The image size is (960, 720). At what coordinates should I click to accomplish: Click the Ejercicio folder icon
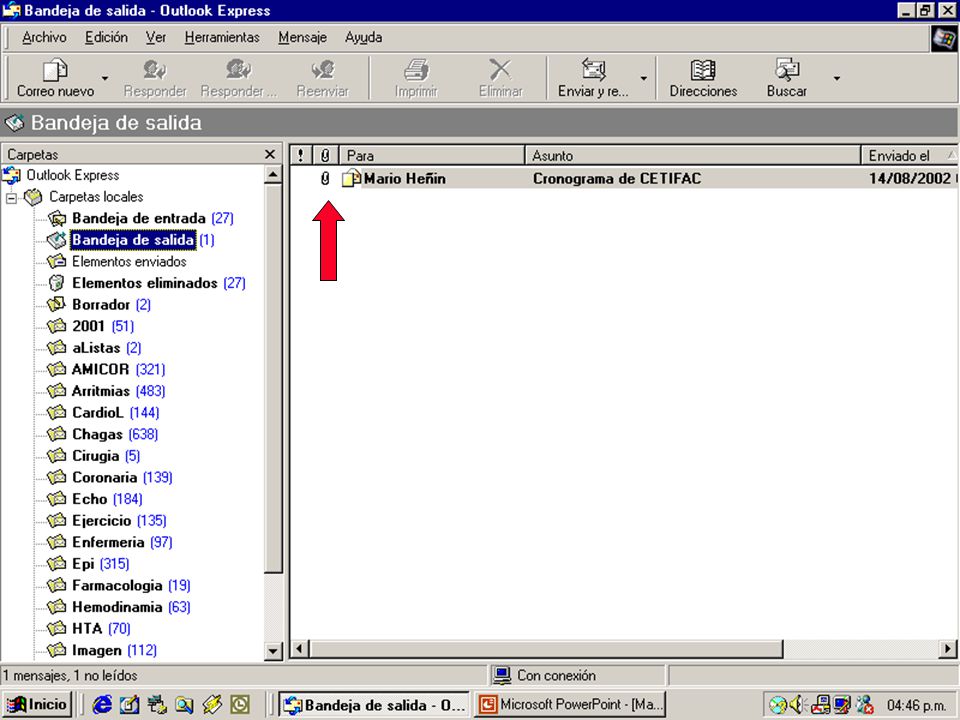pyautogui.click(x=57, y=520)
